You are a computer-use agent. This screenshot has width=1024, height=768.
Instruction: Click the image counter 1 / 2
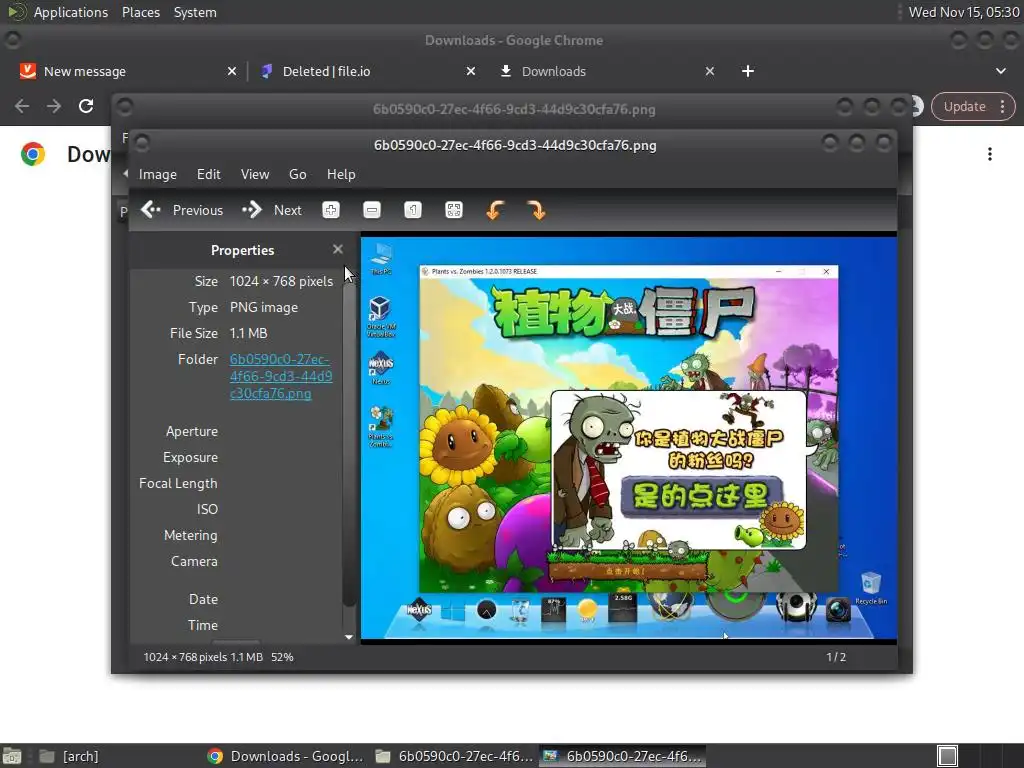tap(836, 657)
